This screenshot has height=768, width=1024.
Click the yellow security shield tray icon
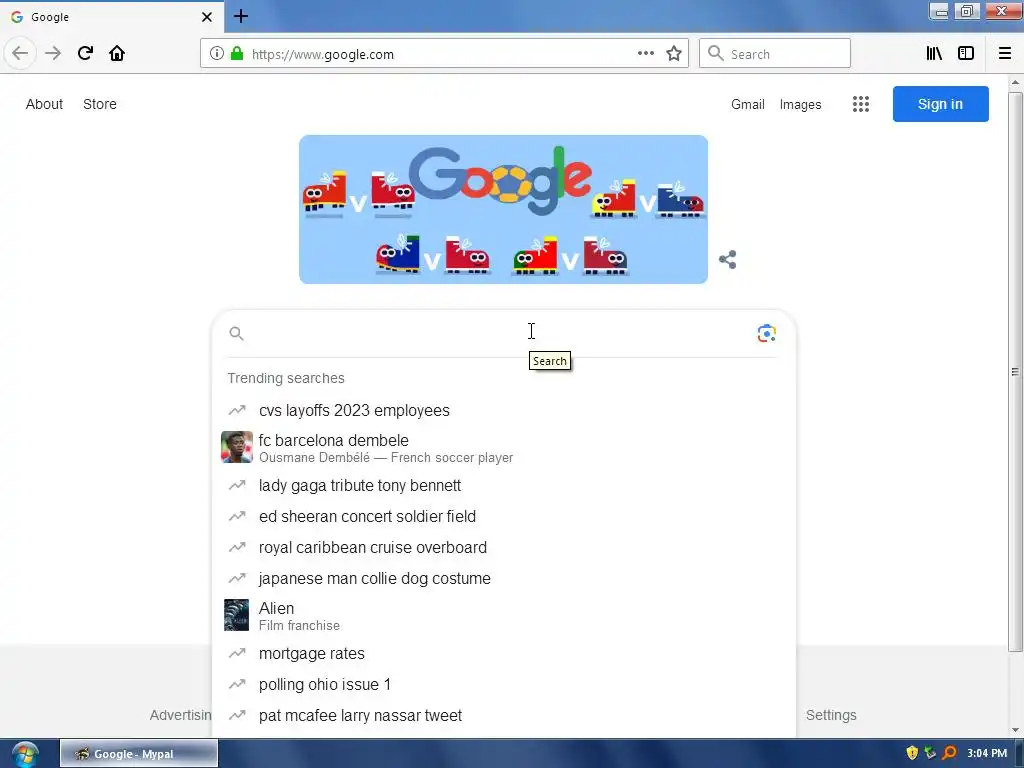[912, 753]
